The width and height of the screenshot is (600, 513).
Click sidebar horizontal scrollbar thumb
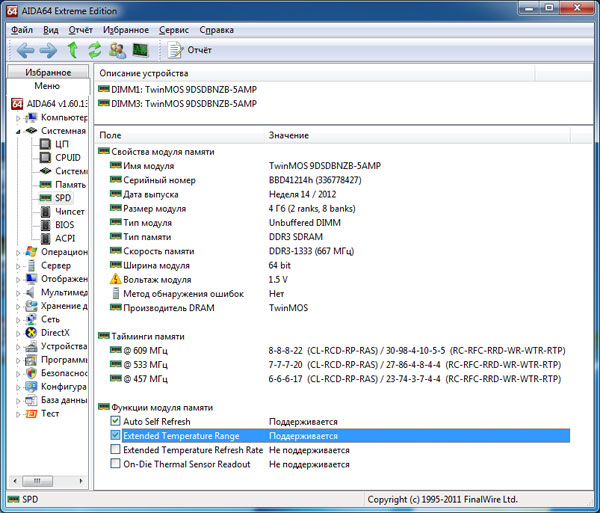point(38,480)
